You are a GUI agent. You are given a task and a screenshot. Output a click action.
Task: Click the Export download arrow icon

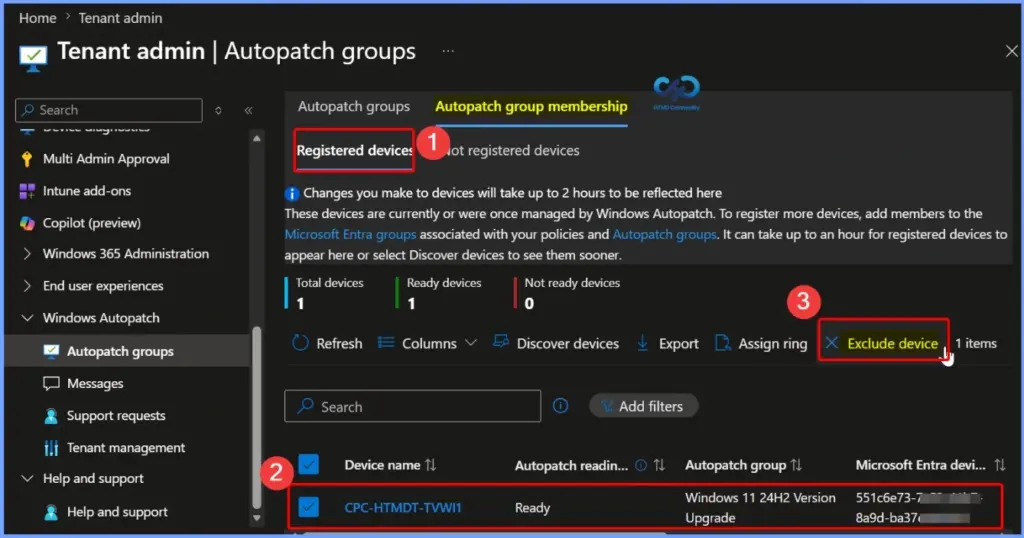[643, 343]
